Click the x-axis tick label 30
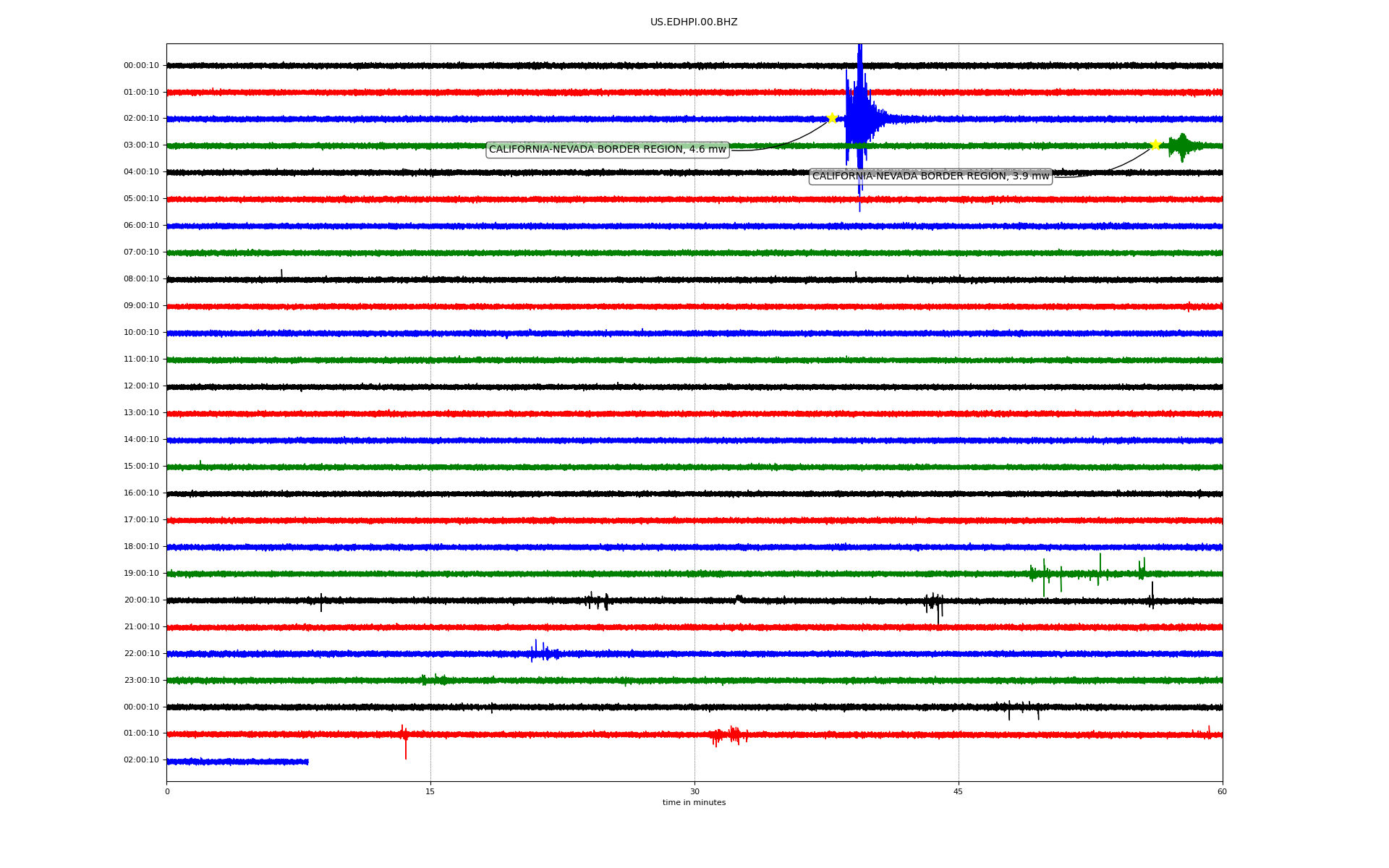The image size is (1389, 868). coord(694,791)
